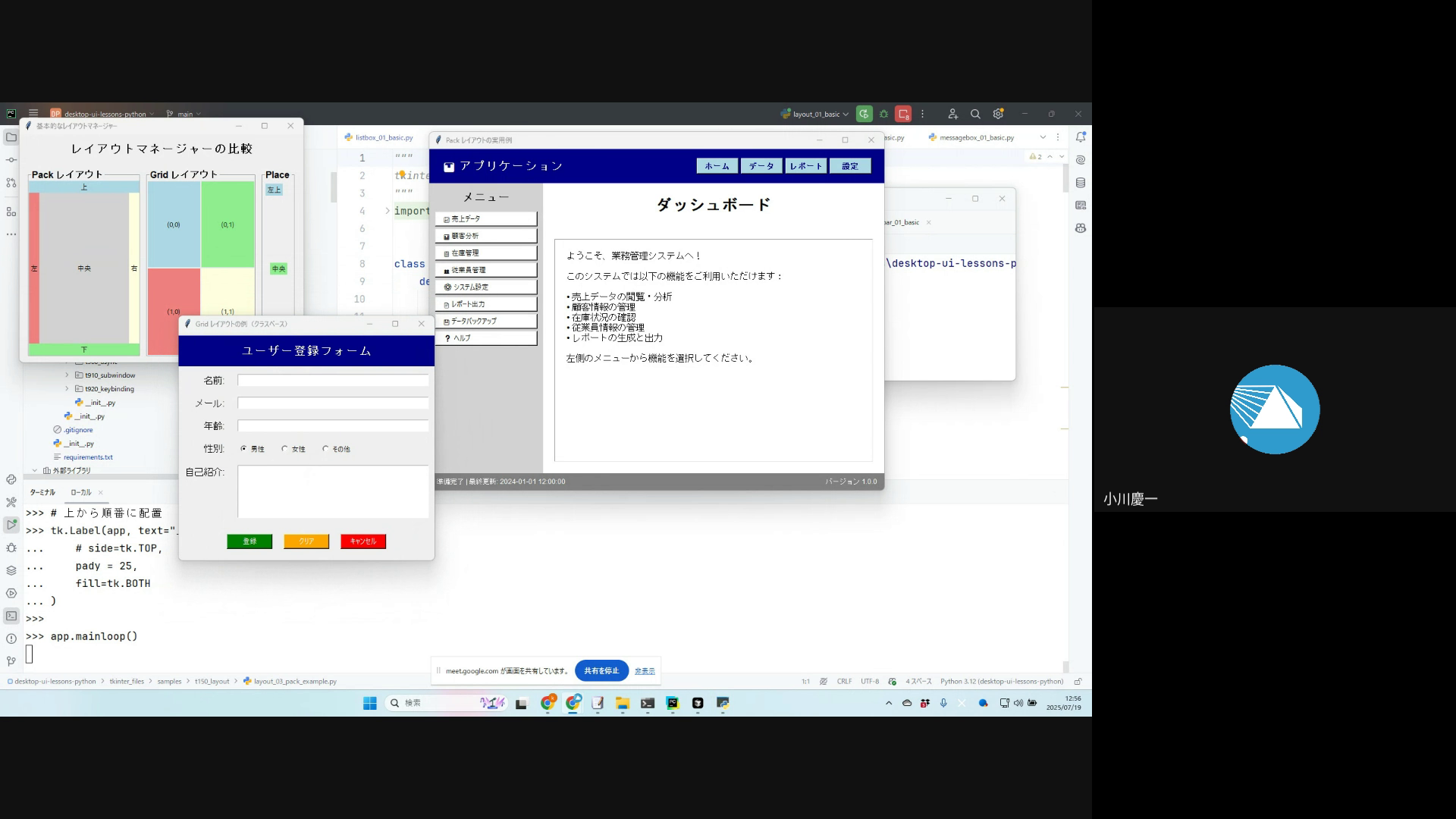Expand the t920_keybinding folder
The height and width of the screenshot is (819, 1456).
[67, 389]
